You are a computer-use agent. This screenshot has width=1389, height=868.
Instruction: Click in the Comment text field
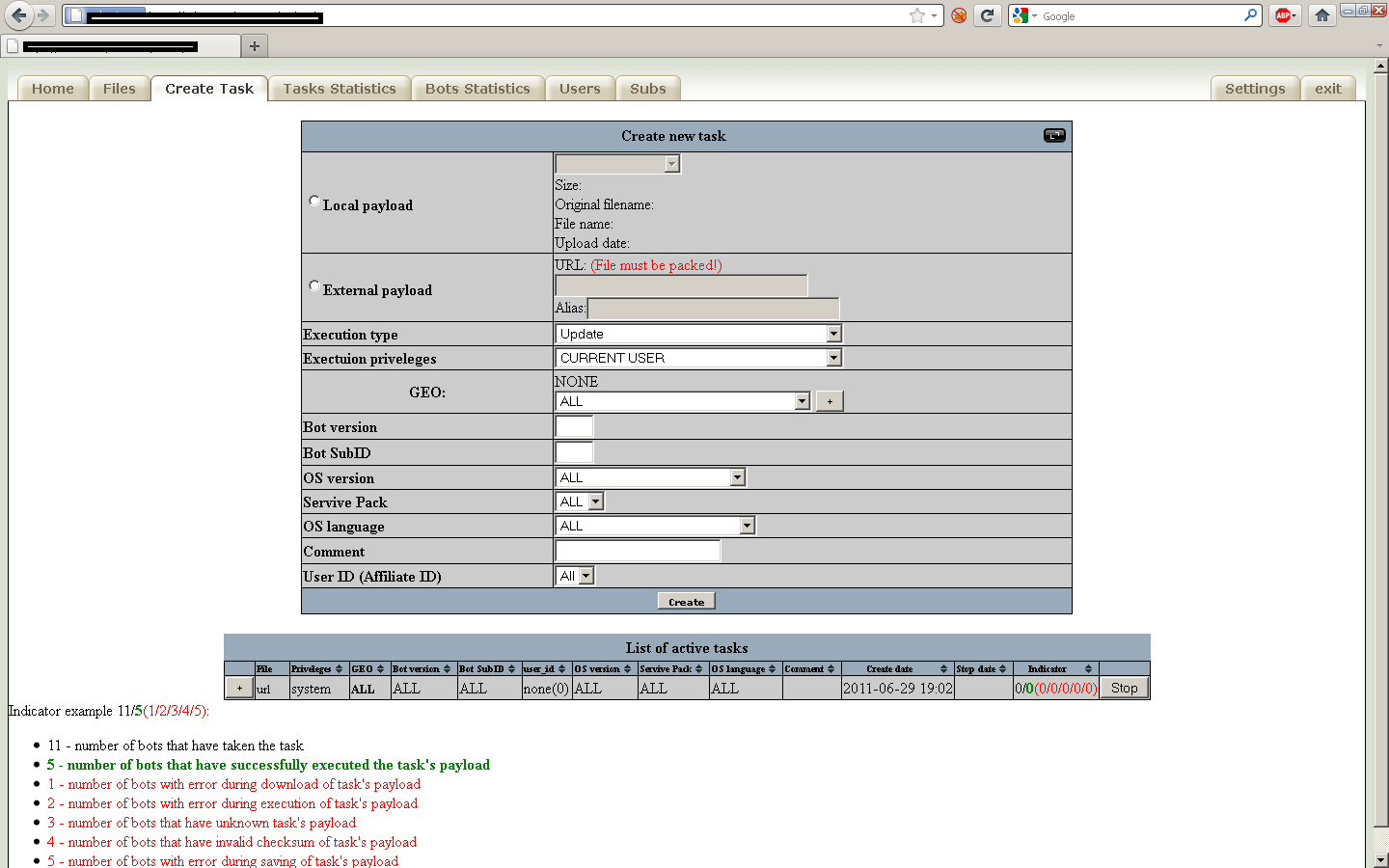[638, 551]
